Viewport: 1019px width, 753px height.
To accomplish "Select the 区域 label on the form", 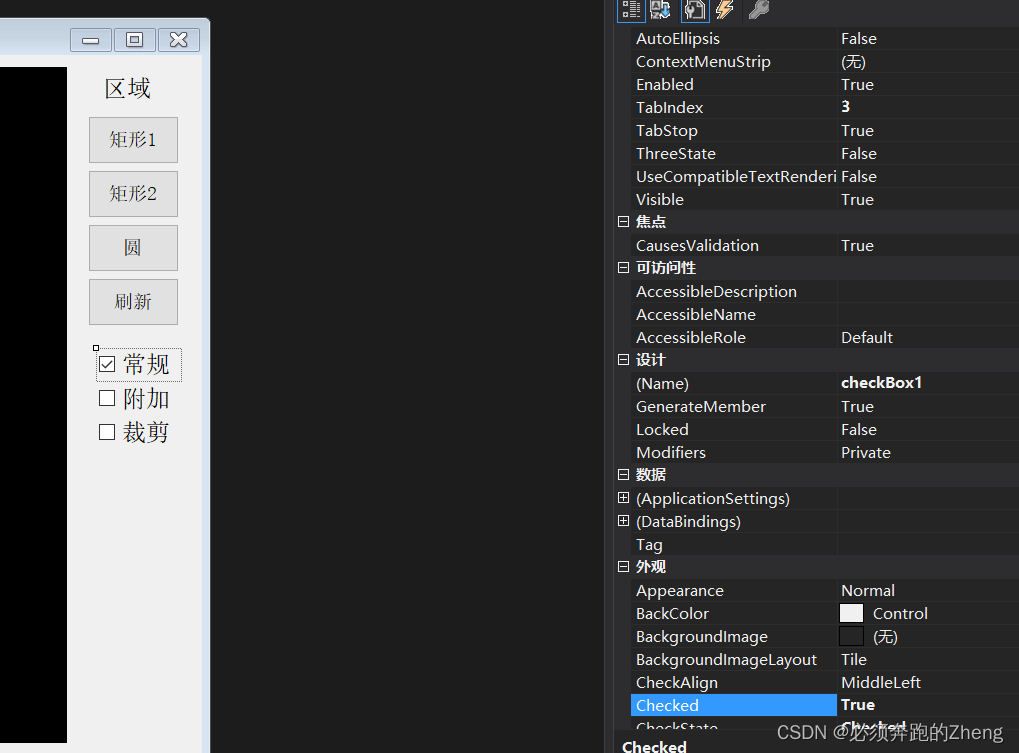I will (x=128, y=88).
